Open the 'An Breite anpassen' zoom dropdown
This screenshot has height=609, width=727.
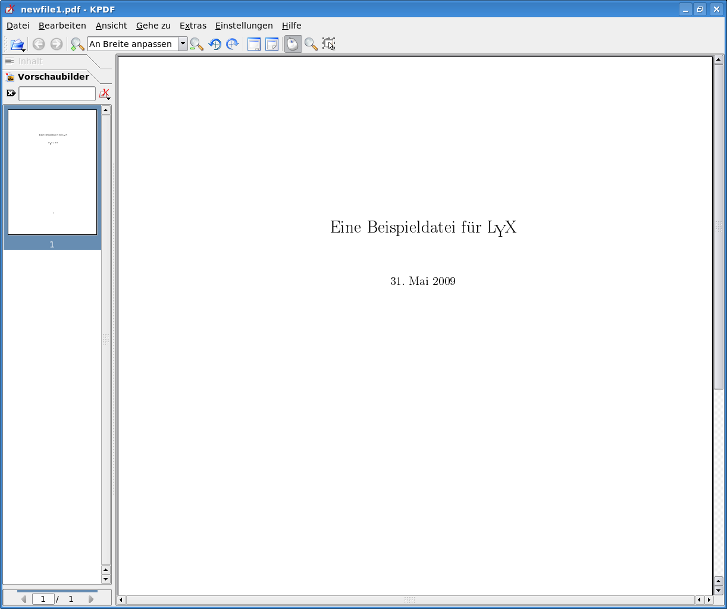click(x=183, y=44)
